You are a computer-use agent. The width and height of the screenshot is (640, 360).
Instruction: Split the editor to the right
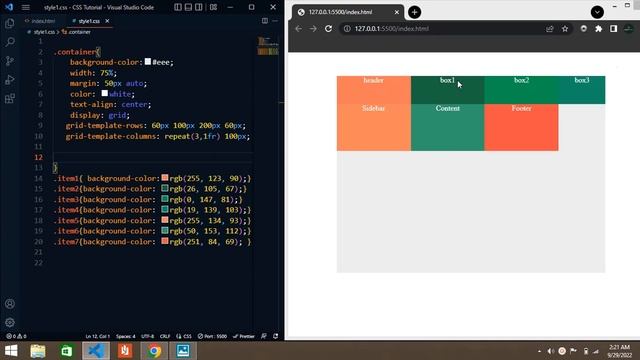click(265, 21)
